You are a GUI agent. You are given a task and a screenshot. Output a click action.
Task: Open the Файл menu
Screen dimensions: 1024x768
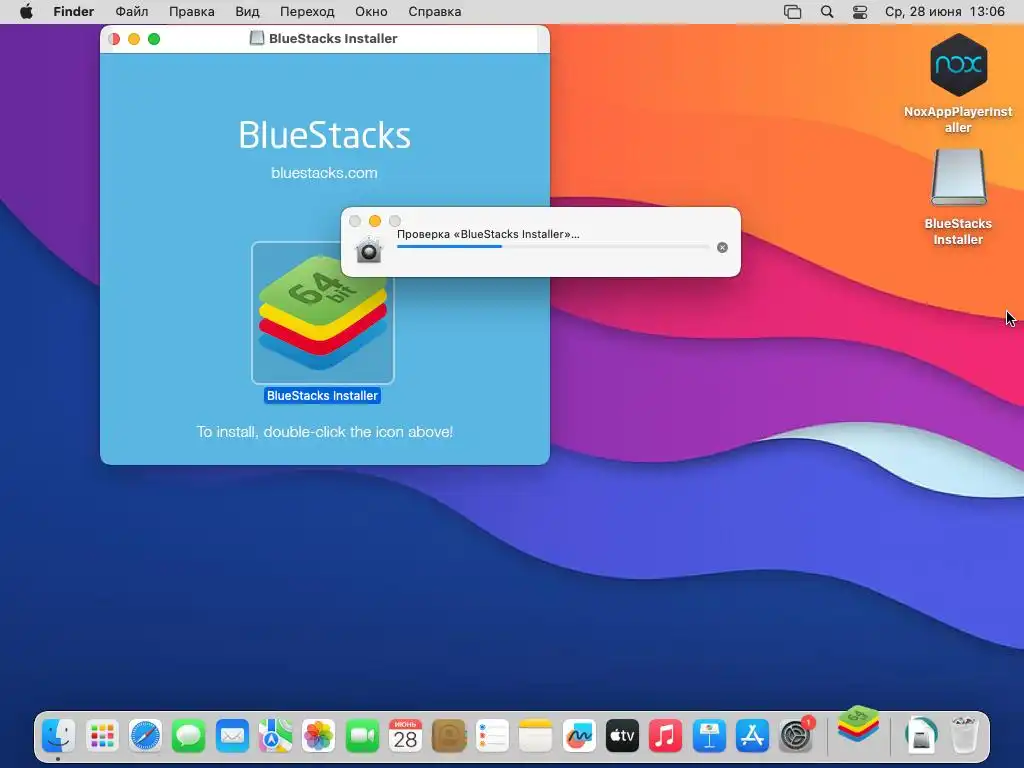(132, 12)
